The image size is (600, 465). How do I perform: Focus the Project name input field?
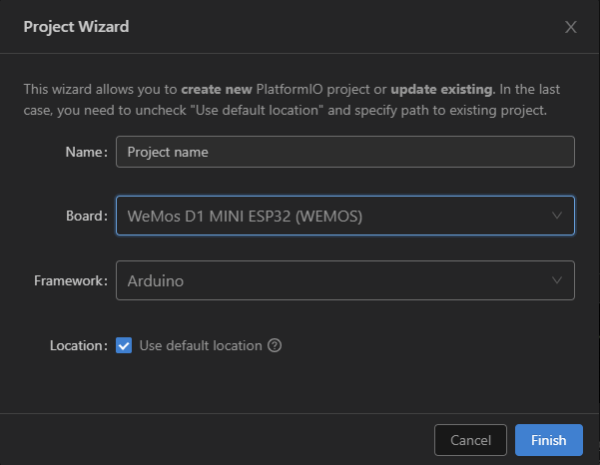coord(345,152)
